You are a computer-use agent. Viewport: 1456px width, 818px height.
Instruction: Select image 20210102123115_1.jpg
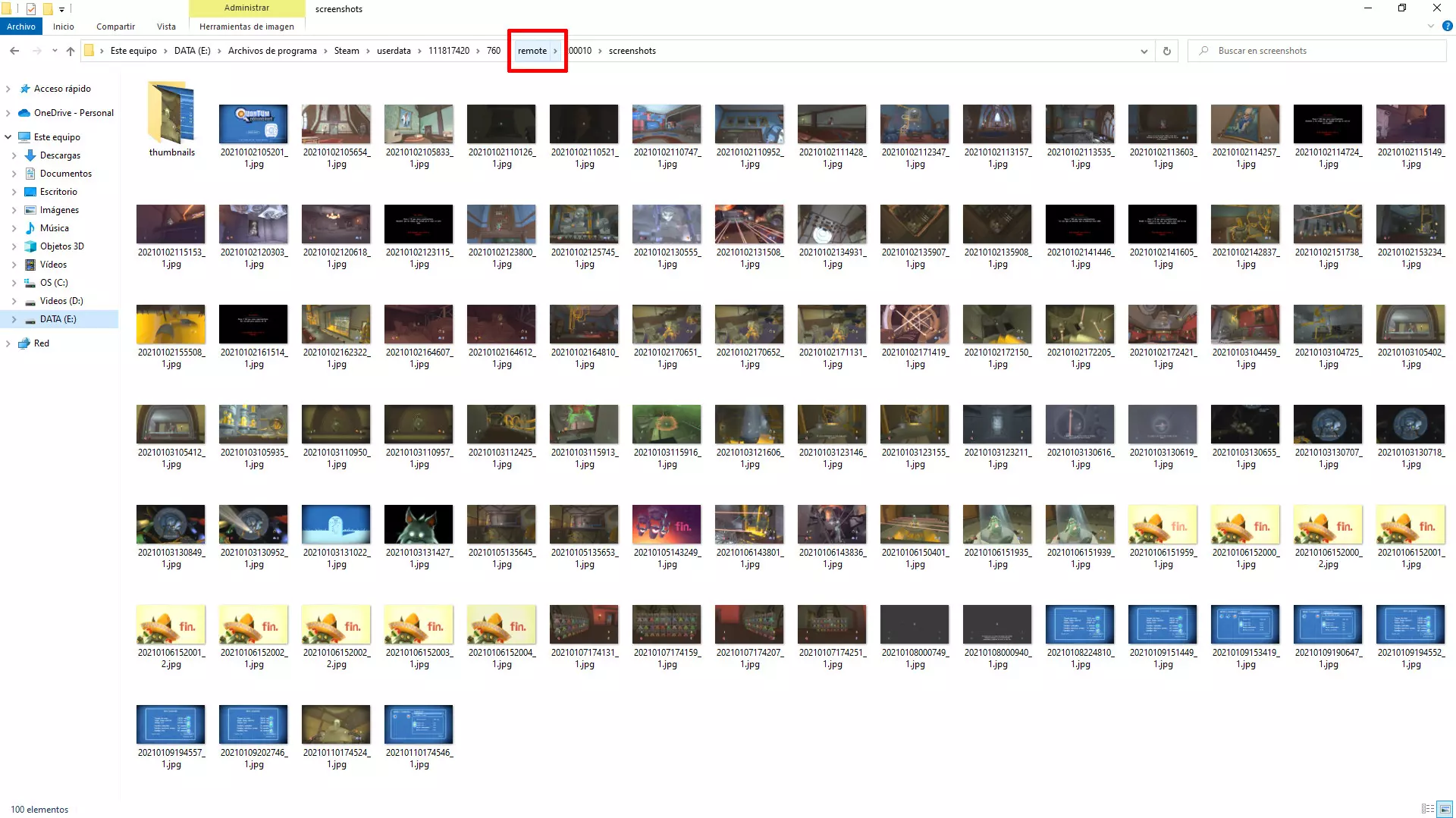[419, 224]
